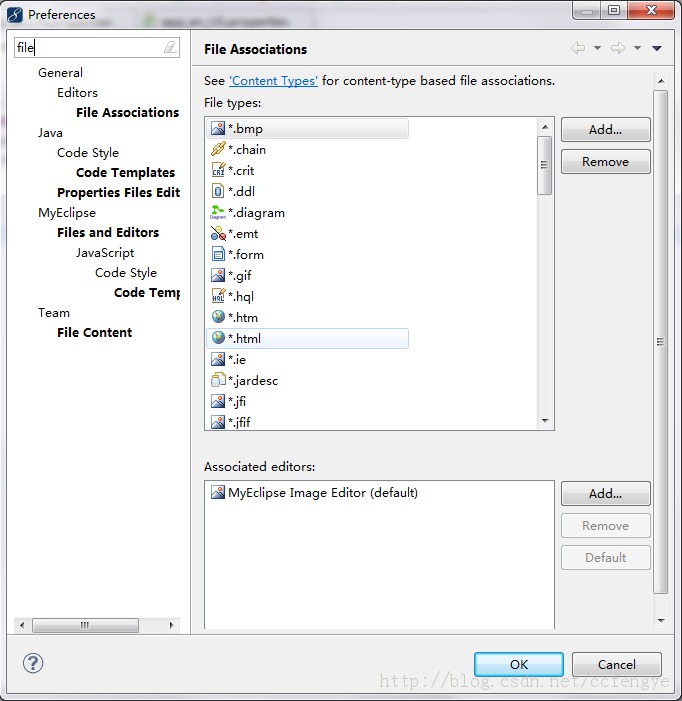
Task: Remove the selected file type
Action: point(605,162)
